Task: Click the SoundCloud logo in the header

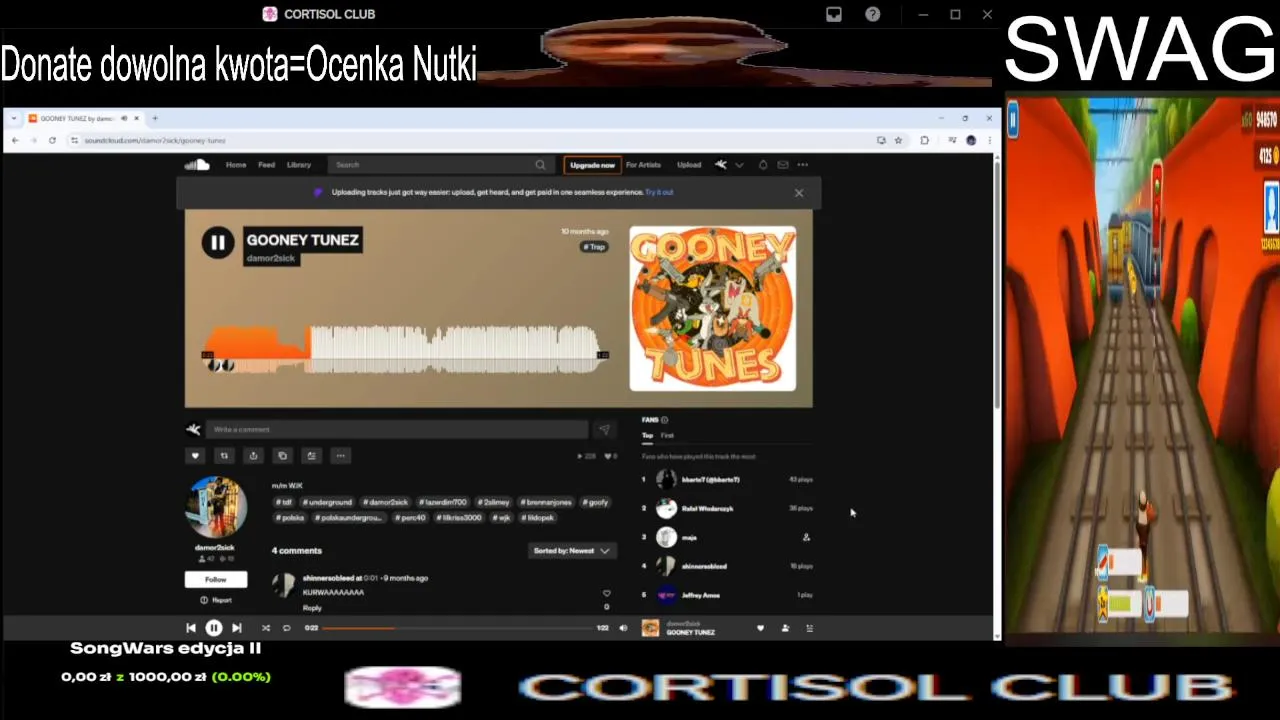Action: coord(197,165)
